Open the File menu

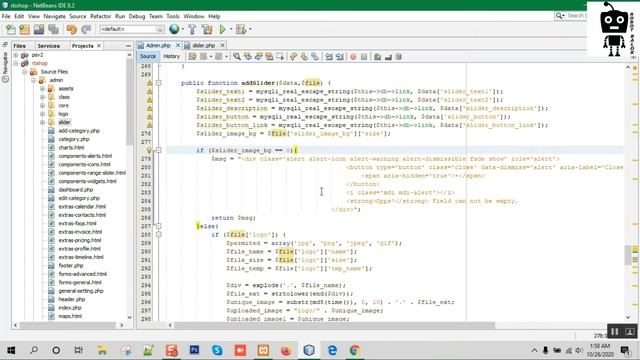[6, 16]
